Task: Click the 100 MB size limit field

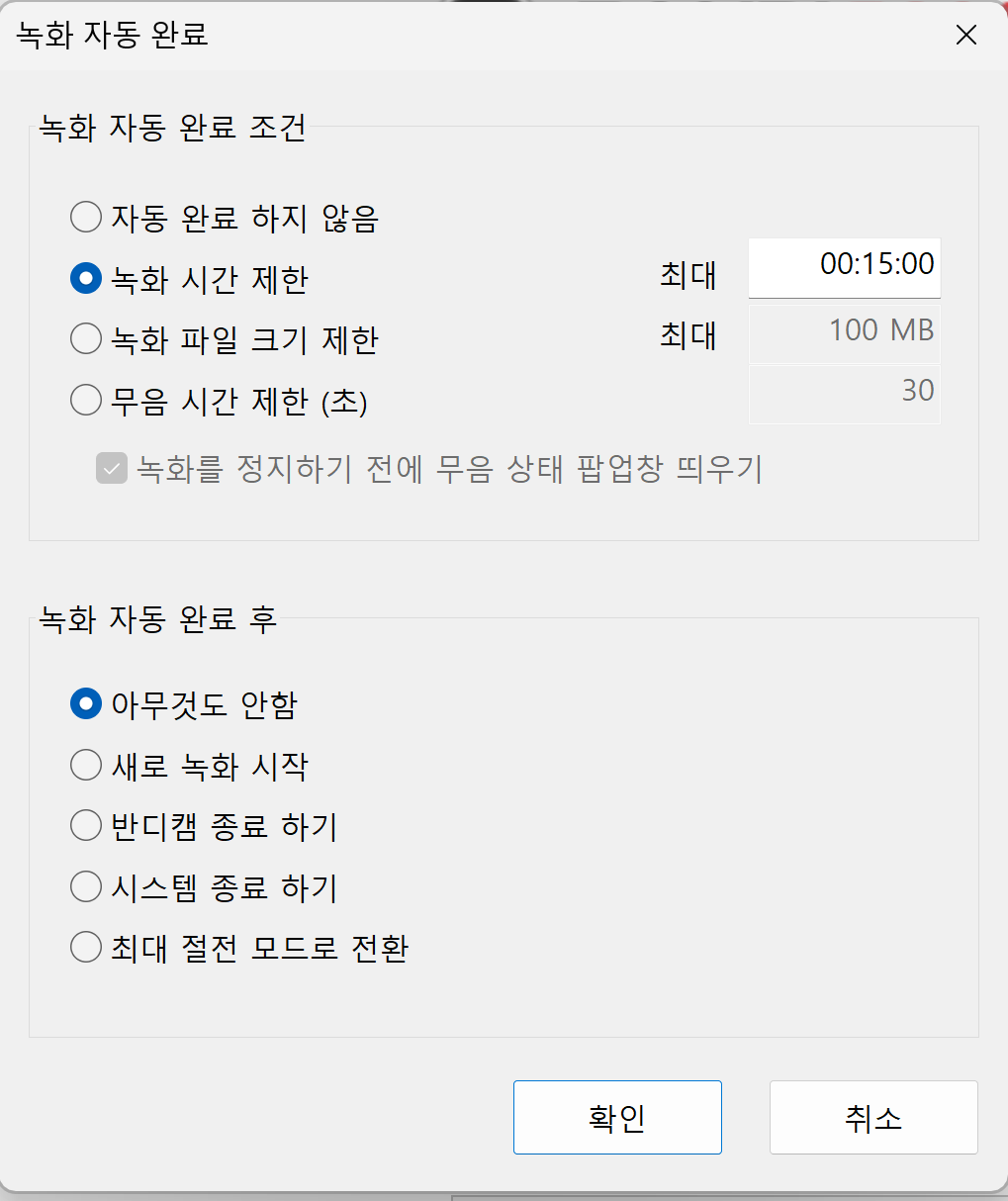Action: click(844, 332)
